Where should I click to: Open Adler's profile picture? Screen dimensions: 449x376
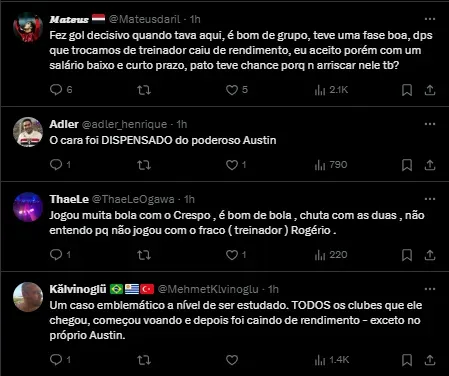point(28,132)
